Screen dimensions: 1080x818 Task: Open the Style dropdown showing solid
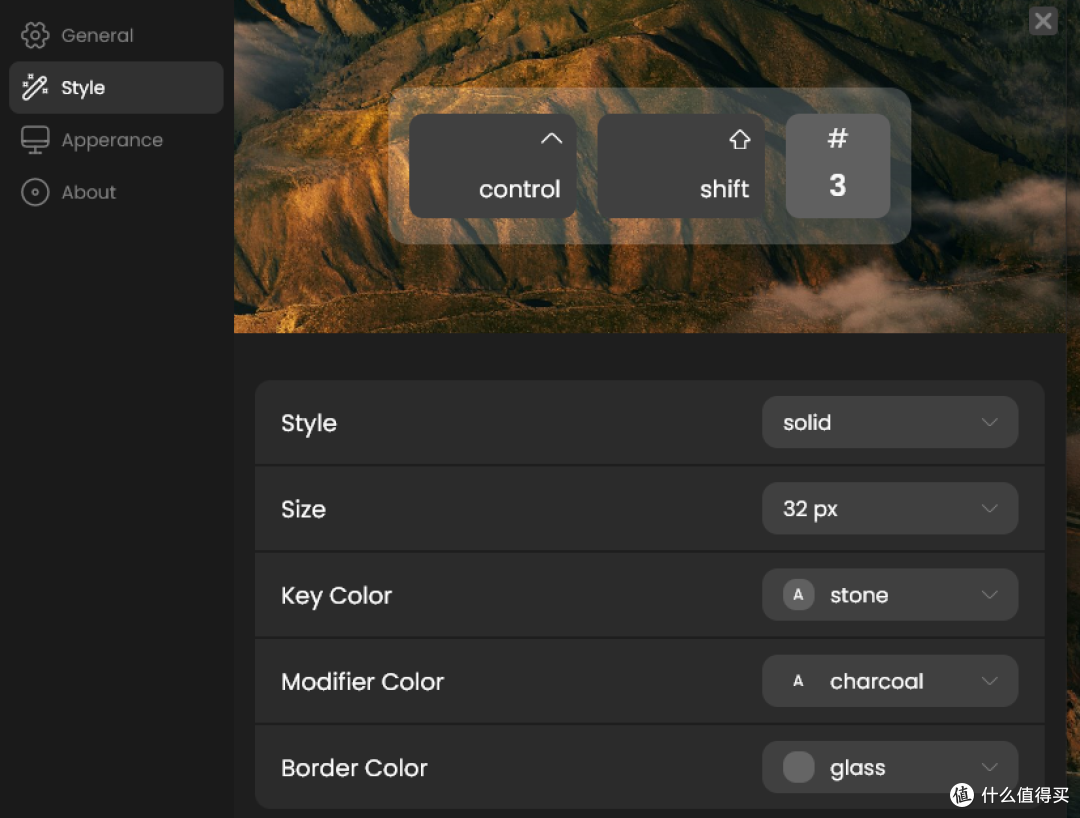pyautogui.click(x=890, y=422)
